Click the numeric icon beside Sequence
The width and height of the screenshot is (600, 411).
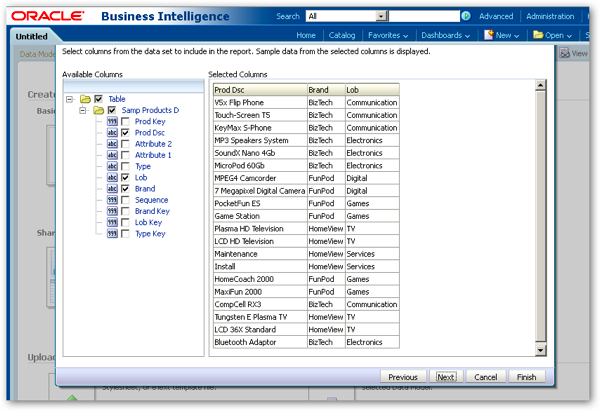[112, 200]
